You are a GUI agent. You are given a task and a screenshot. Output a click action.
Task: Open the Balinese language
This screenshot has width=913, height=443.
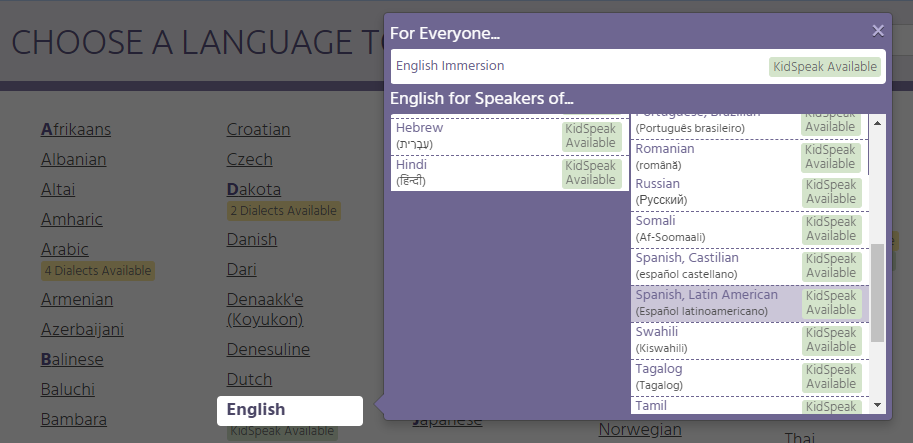[72, 360]
